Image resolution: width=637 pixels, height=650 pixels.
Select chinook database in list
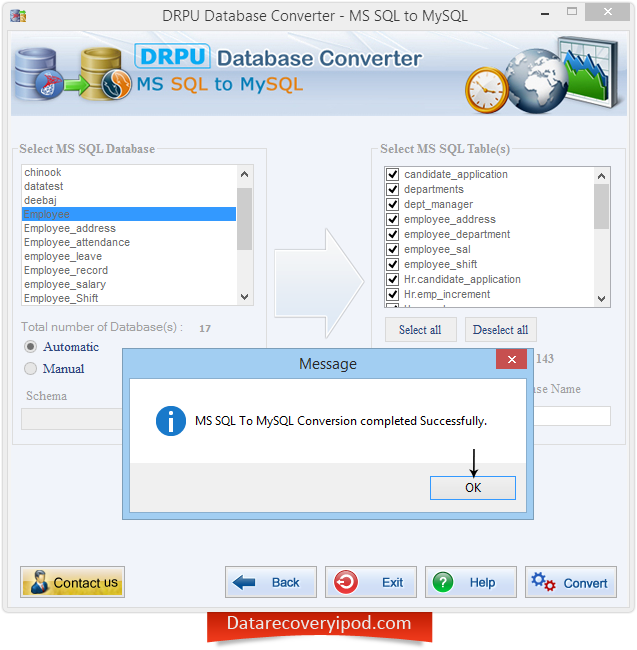tap(129, 172)
